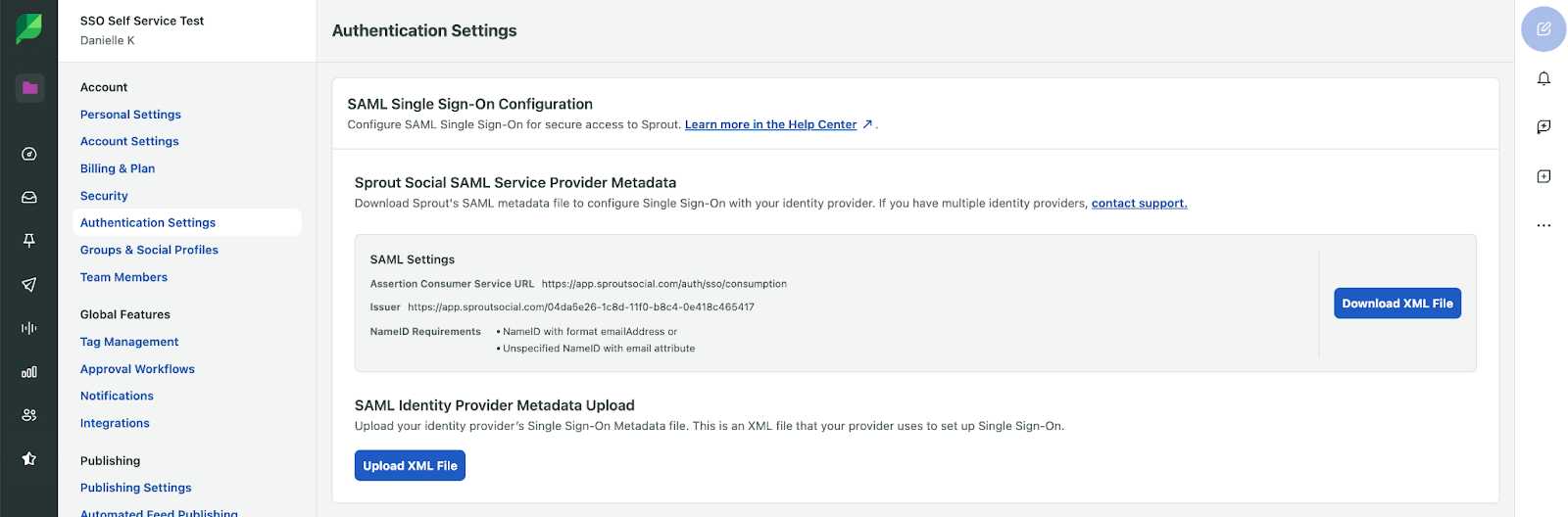Open Notifications settings link
Screen dimensions: 1568x517
117,396
